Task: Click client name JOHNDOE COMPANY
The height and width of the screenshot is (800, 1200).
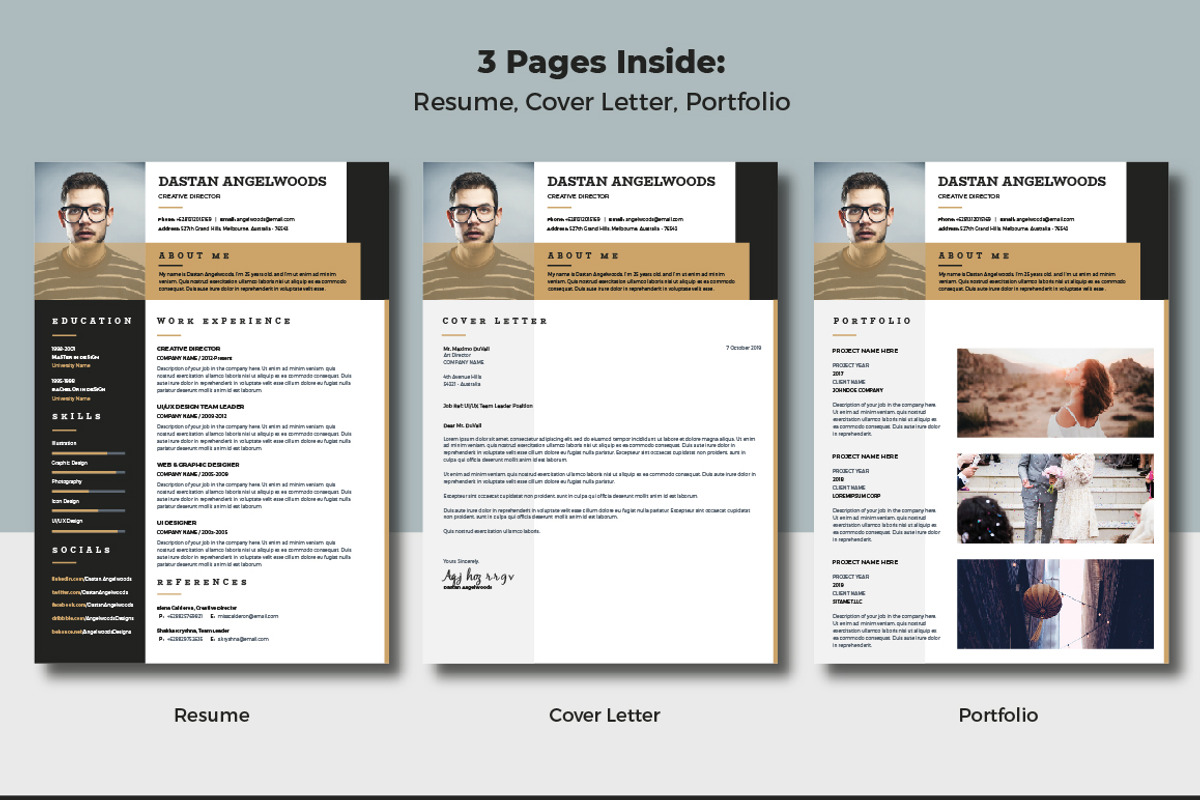Action: (x=858, y=390)
